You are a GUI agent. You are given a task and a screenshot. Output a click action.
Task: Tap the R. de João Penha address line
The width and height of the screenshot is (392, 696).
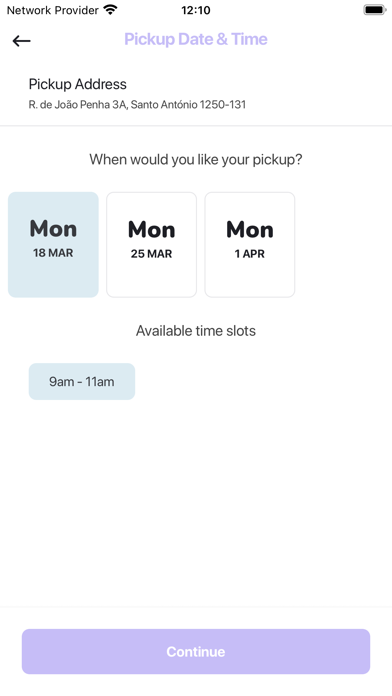point(137,105)
